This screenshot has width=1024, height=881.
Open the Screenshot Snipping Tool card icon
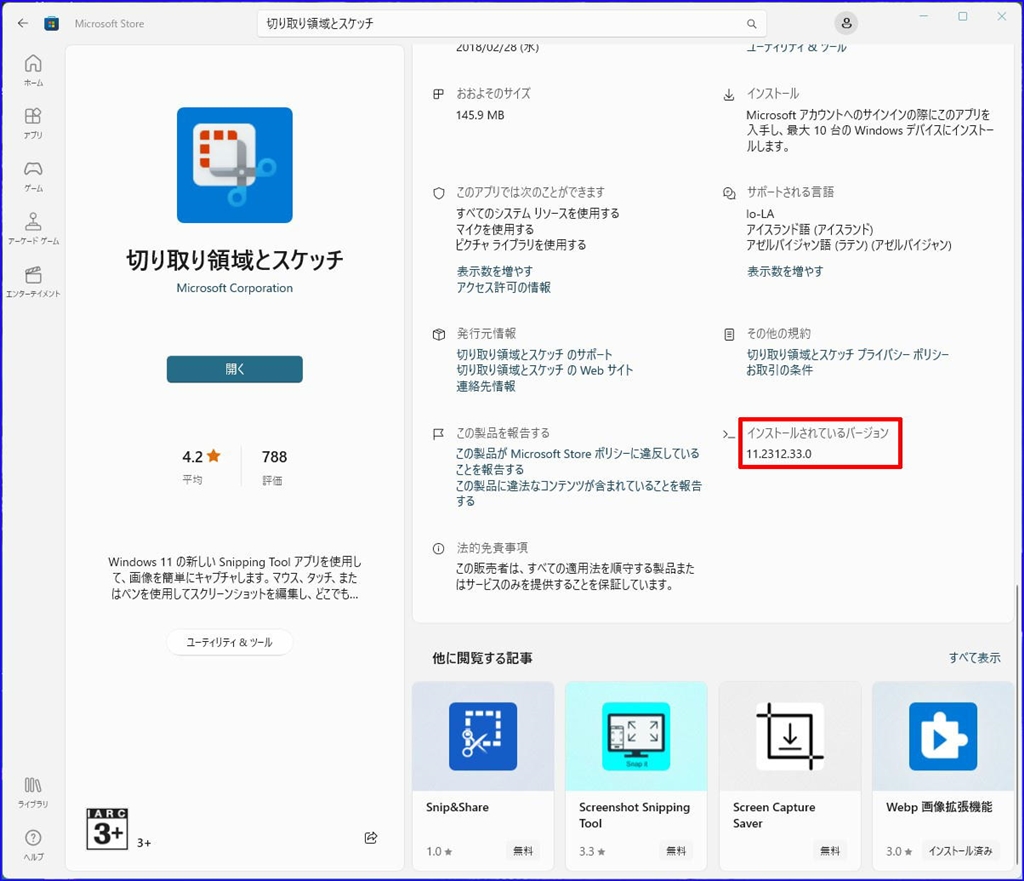click(x=636, y=736)
